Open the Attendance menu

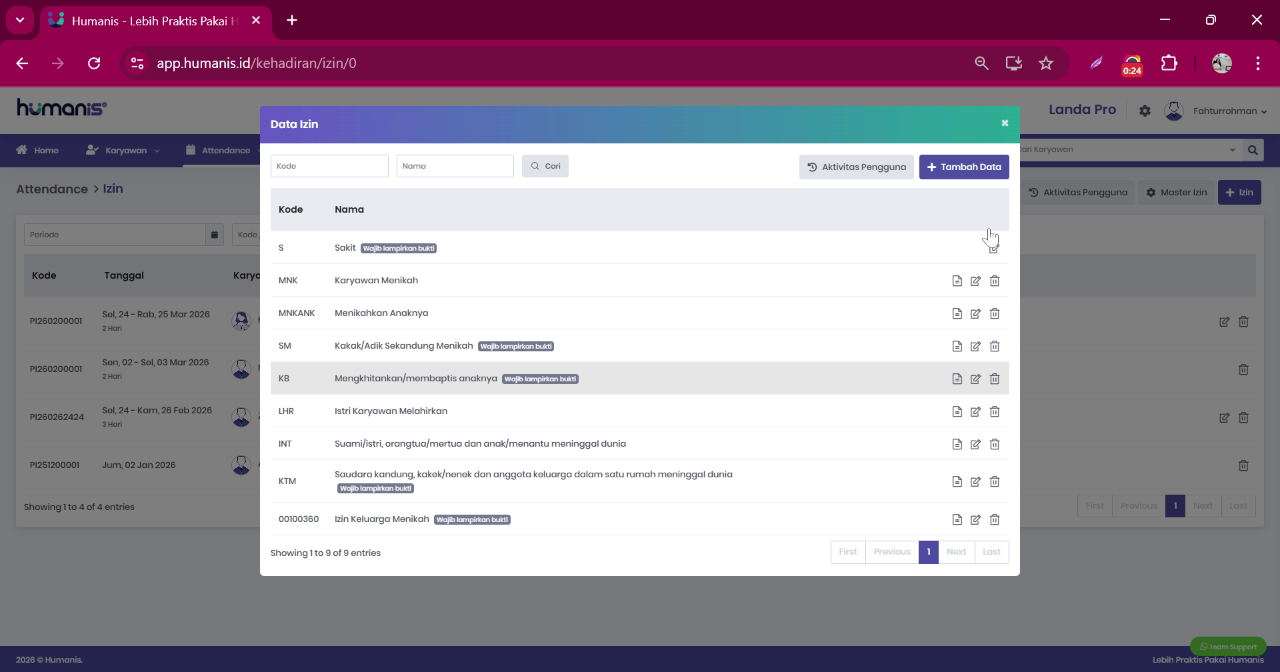217,150
